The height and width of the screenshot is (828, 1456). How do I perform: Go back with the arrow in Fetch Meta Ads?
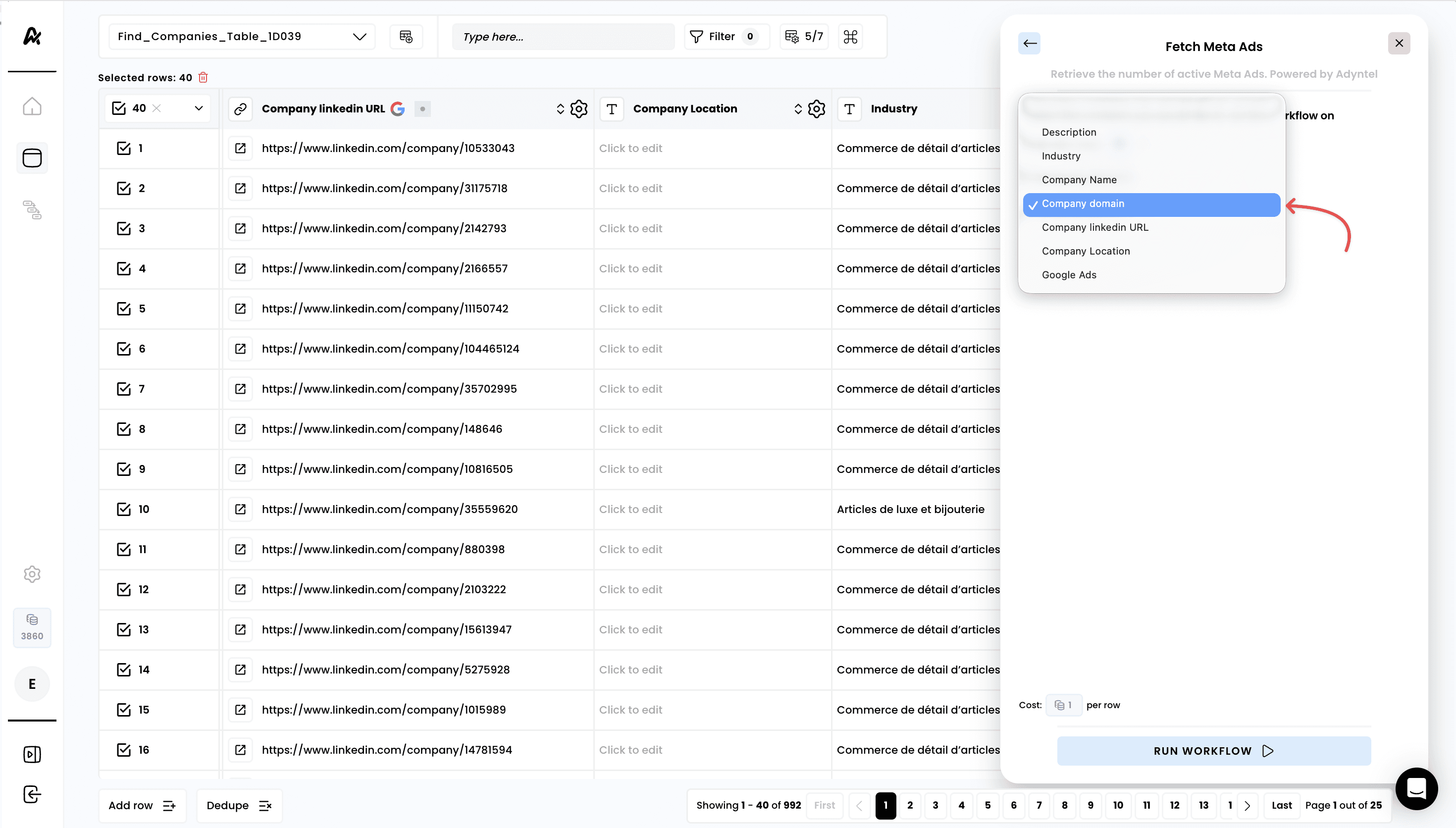pyautogui.click(x=1029, y=44)
